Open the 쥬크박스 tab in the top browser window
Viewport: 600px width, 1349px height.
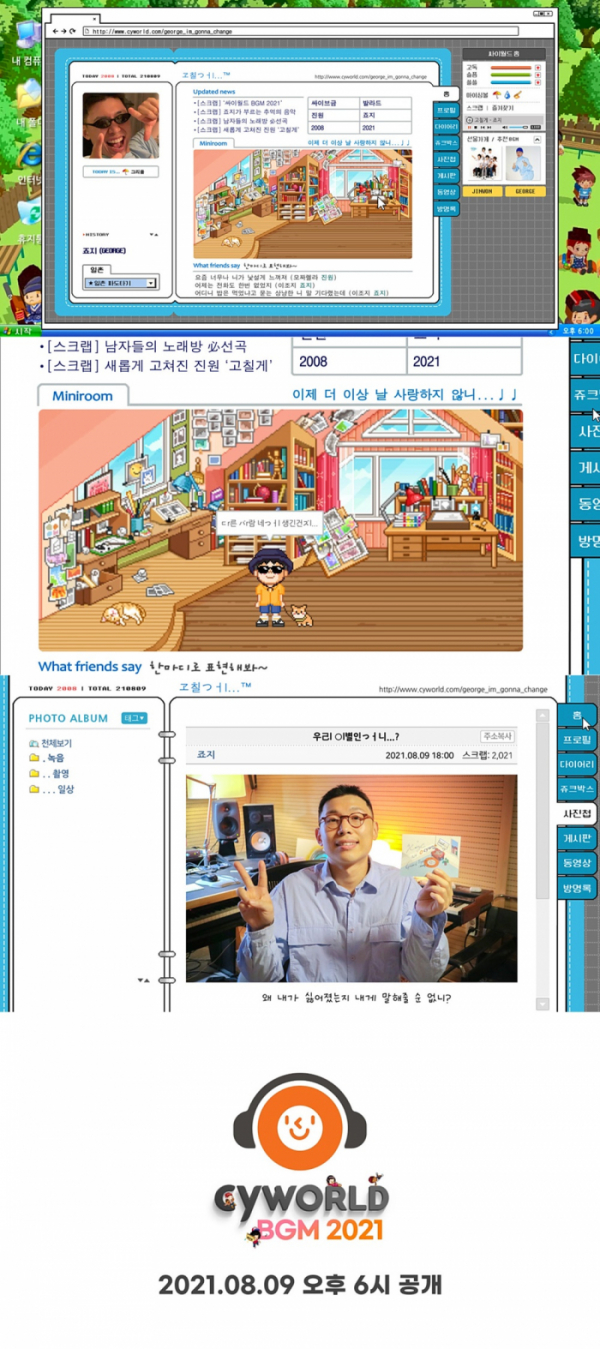(x=446, y=143)
